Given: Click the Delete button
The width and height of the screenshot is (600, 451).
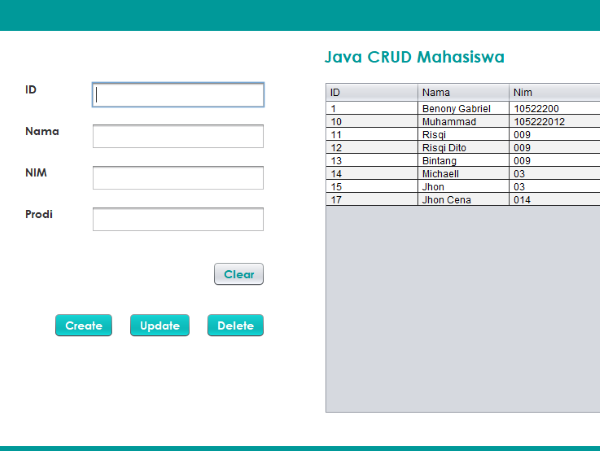Looking at the screenshot, I should [235, 326].
